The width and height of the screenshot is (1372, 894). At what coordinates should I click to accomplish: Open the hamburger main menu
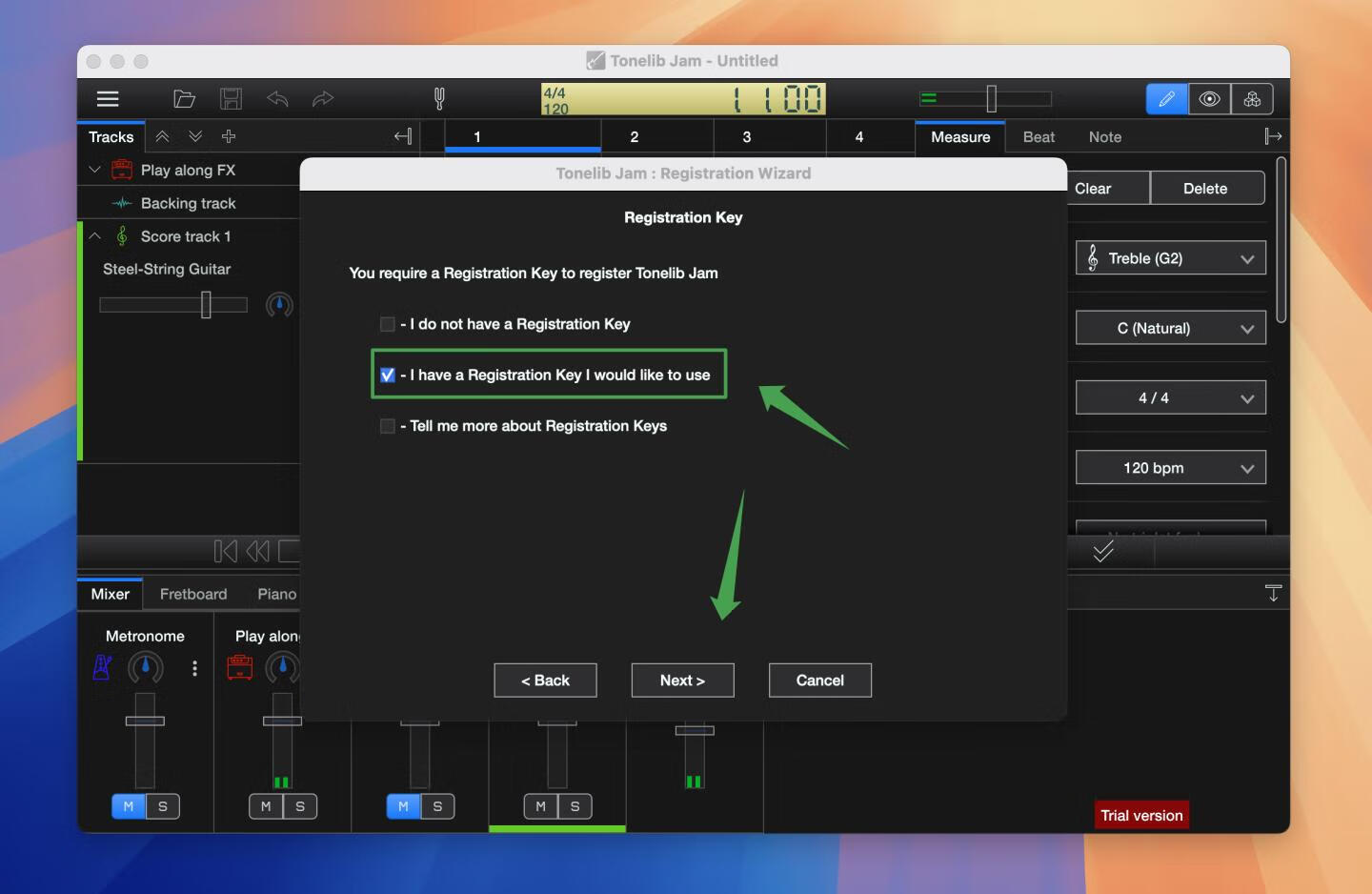point(108,98)
